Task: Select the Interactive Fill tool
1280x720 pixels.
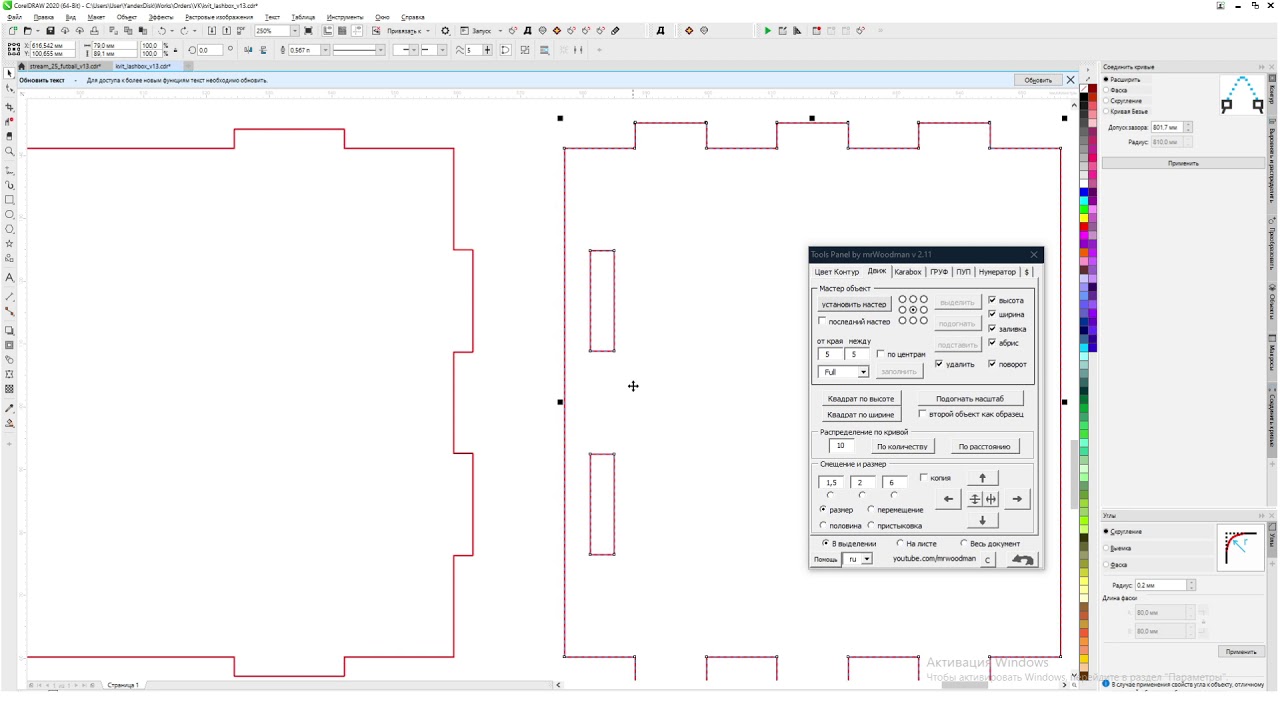Action: [10, 423]
